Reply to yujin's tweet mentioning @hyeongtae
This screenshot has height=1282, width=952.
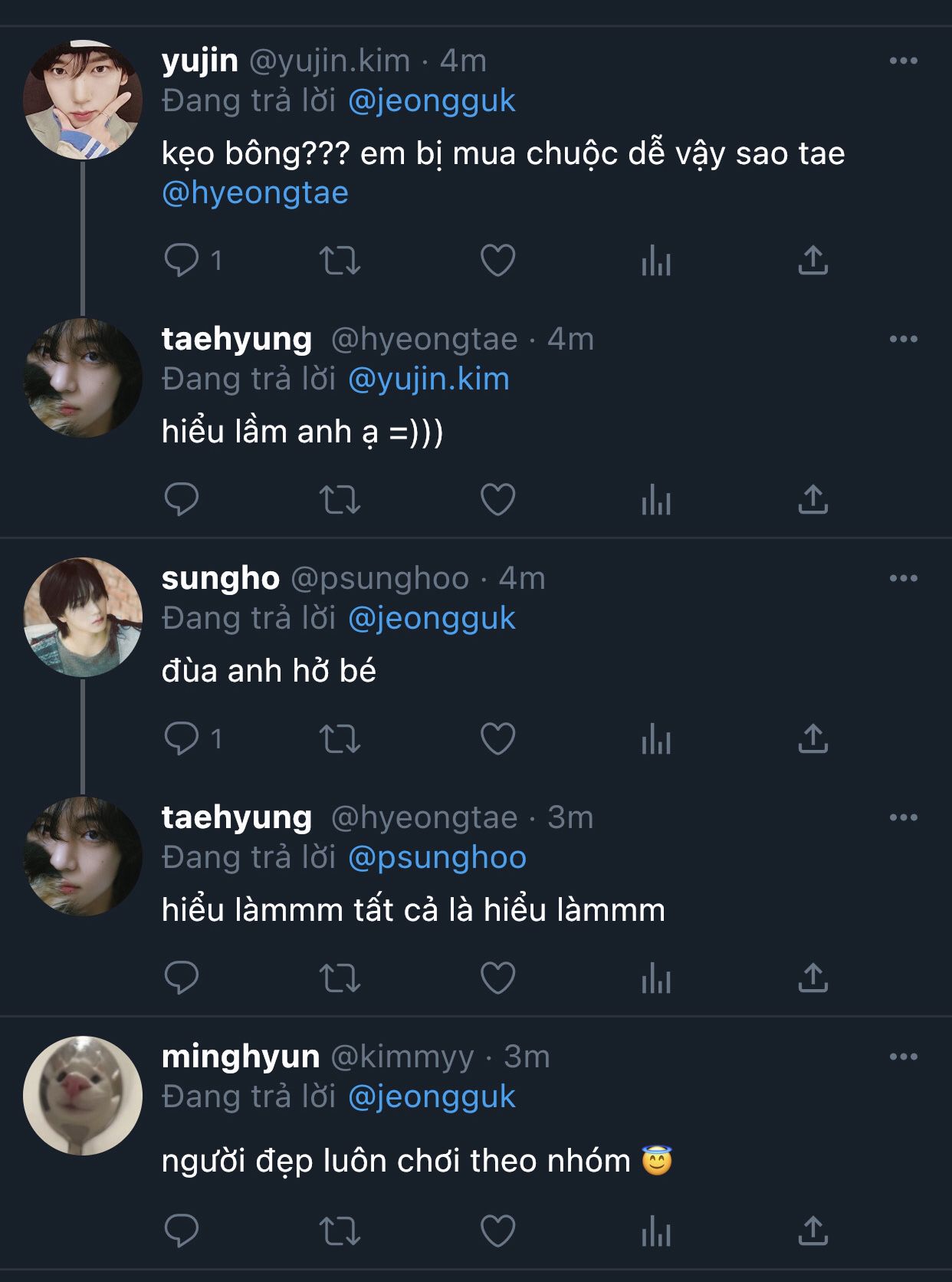[182, 260]
